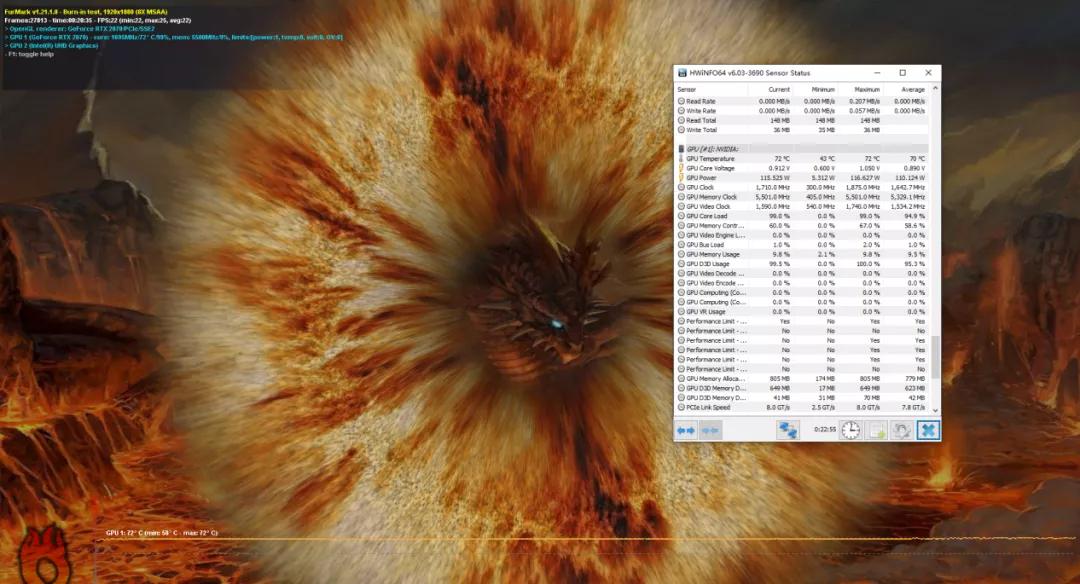
Task: Click the collapse columns greyed arrows button
Action: point(711,430)
